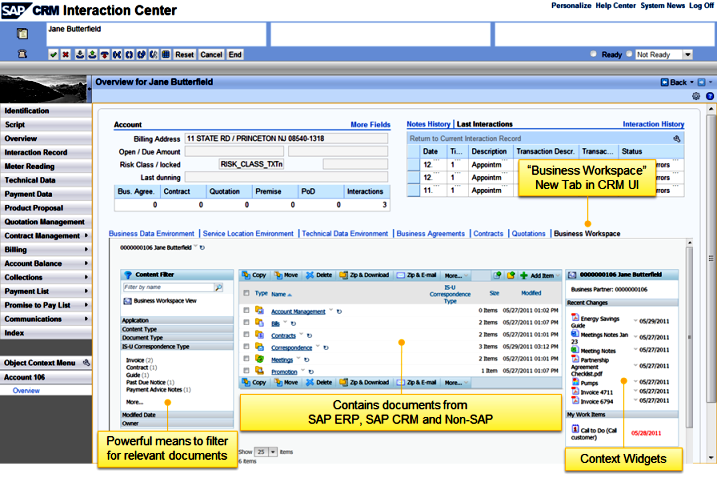Click the green checkmark accept icon in toolbar
Viewport: 717px width, 478px height.
tap(54, 54)
